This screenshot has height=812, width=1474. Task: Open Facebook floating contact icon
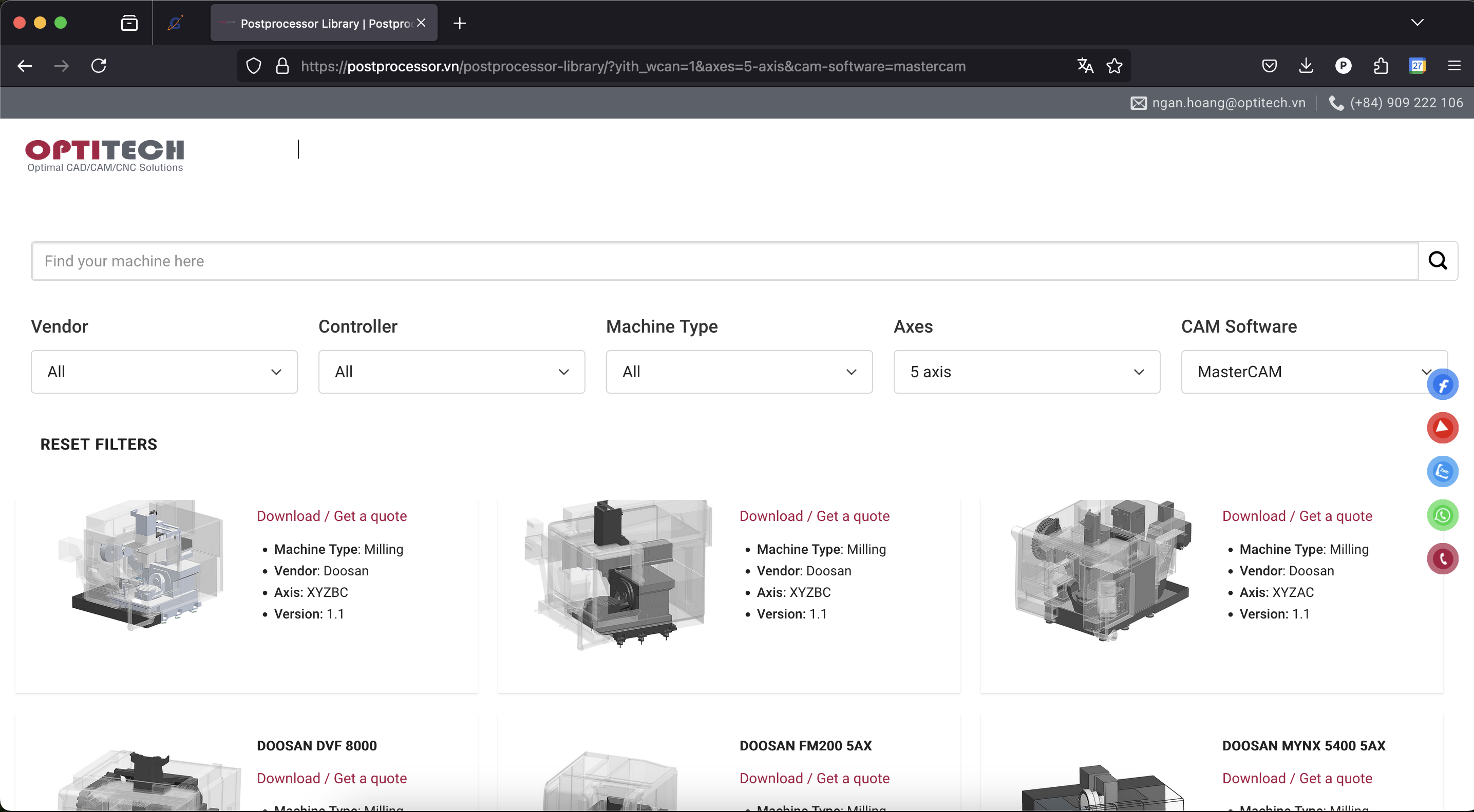click(1443, 385)
